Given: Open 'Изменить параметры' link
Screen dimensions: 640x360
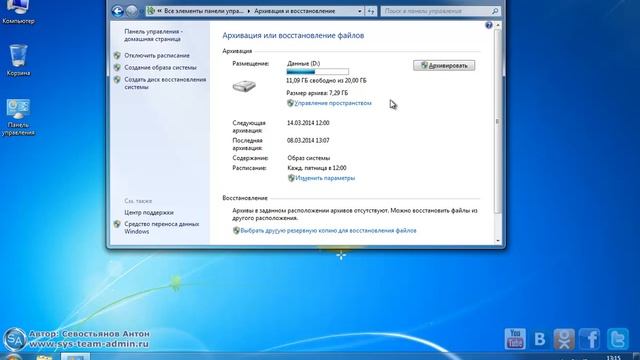Looking at the screenshot, I should pos(325,178).
